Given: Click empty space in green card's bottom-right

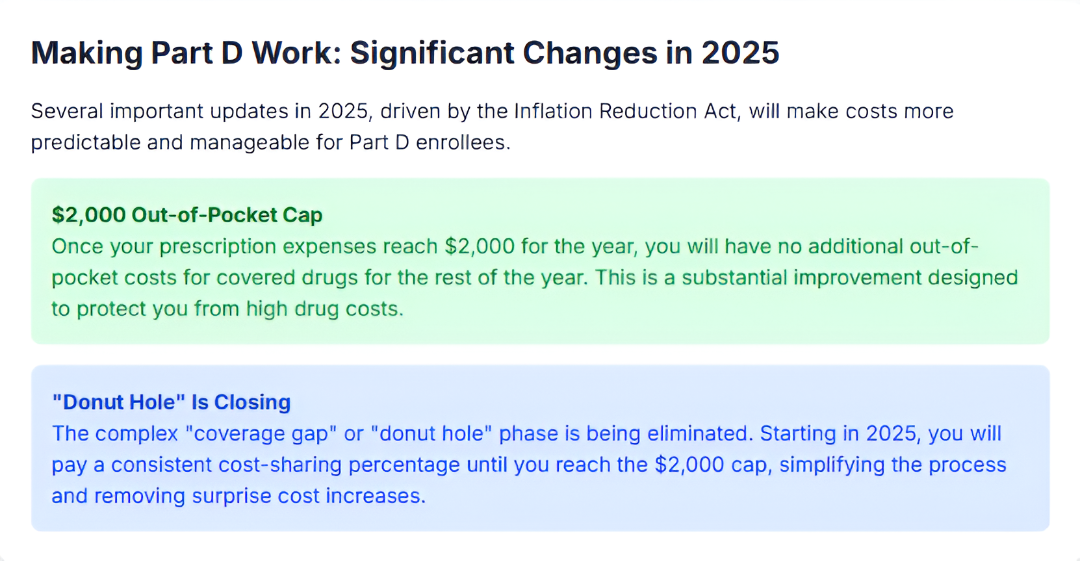Looking at the screenshot, I should [900, 318].
